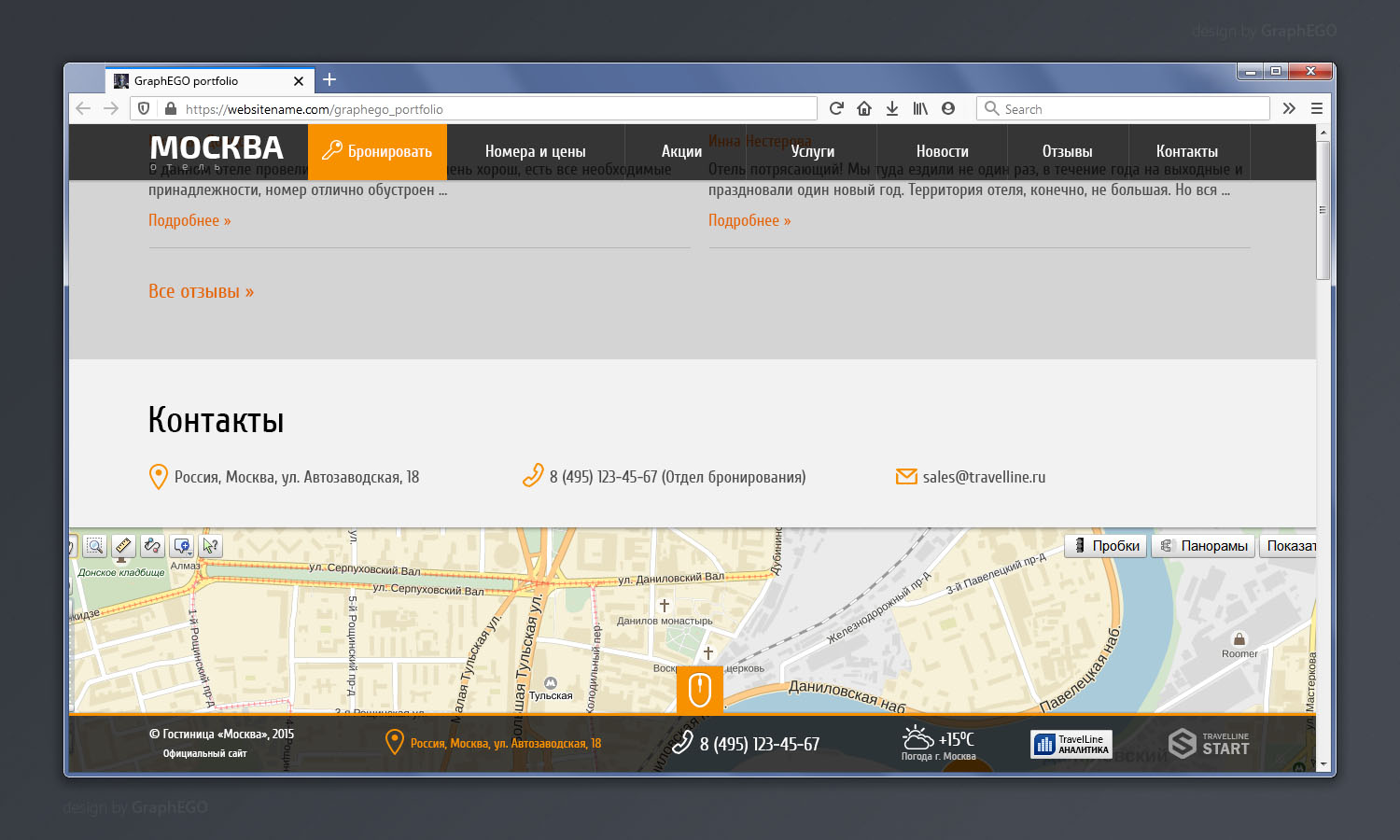Open left review's Подробнее link
The image size is (1400, 840).
point(189,220)
